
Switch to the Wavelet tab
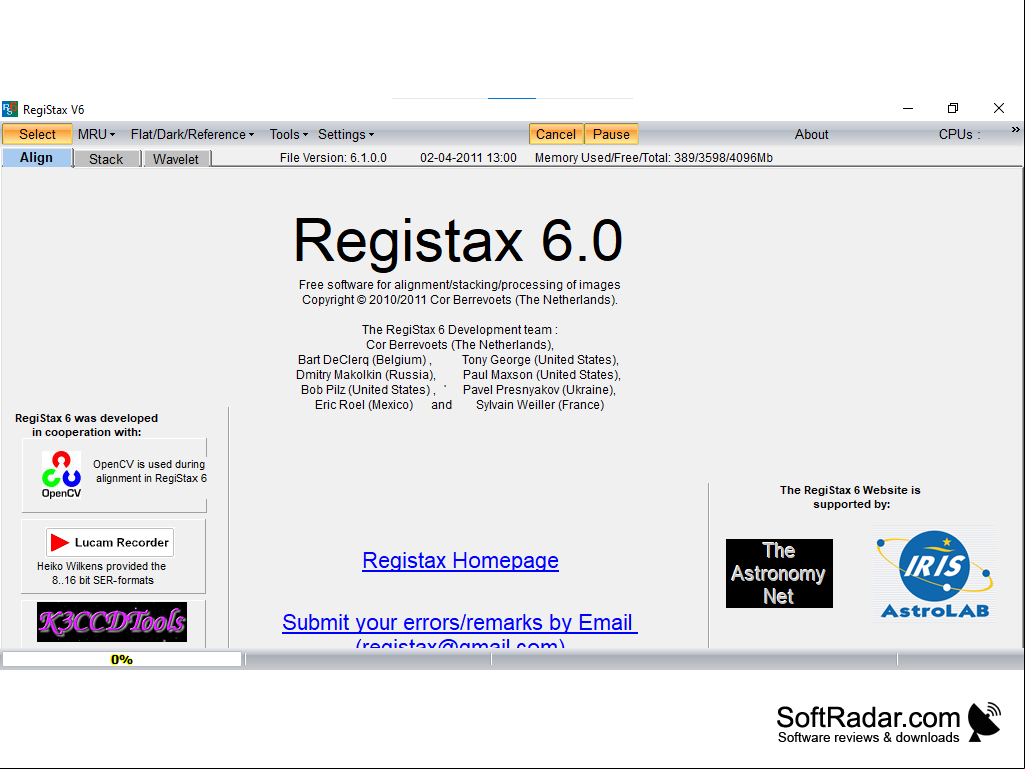176,159
